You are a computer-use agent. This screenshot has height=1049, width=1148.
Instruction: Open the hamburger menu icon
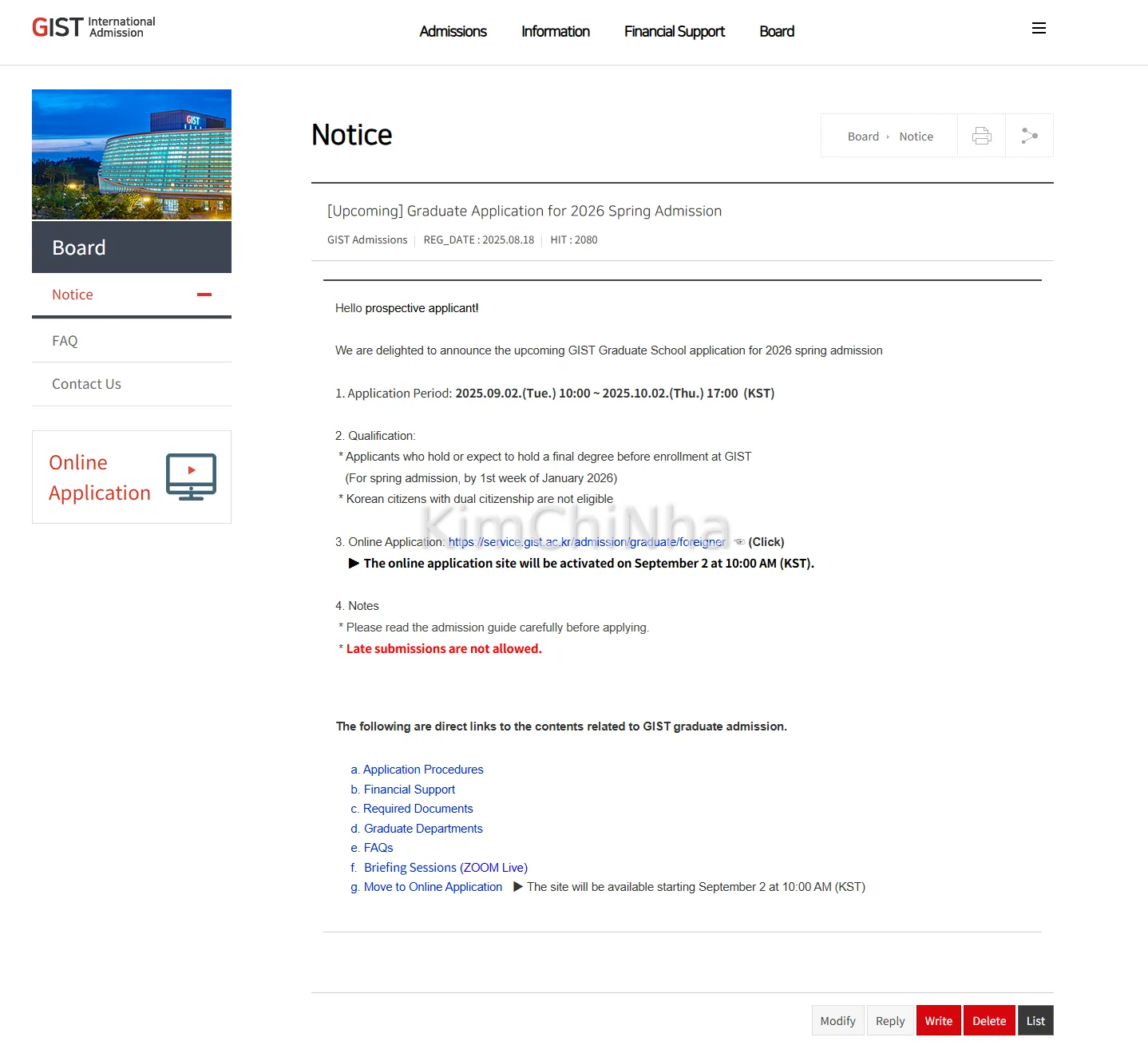1039,29
